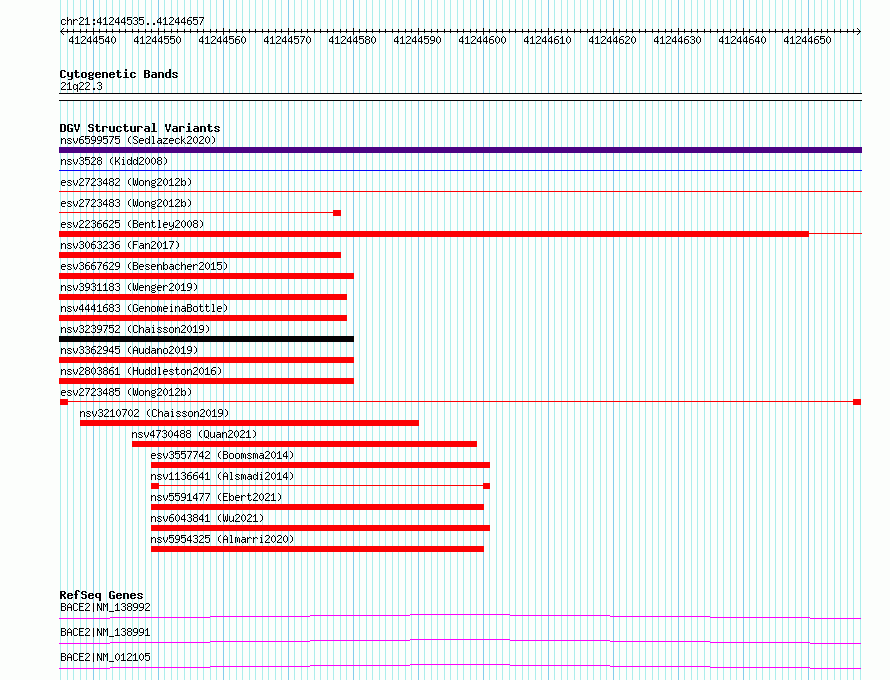This screenshot has height=680, width=890.
Task: Click the chr21:41244535..41244657 region label
Action: point(132,22)
